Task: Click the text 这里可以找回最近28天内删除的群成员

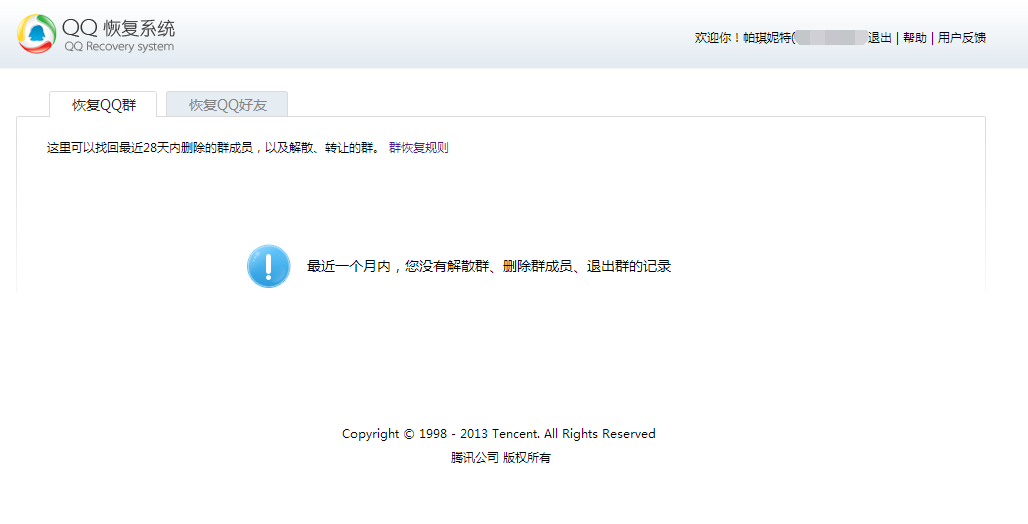Action: [x=149, y=148]
